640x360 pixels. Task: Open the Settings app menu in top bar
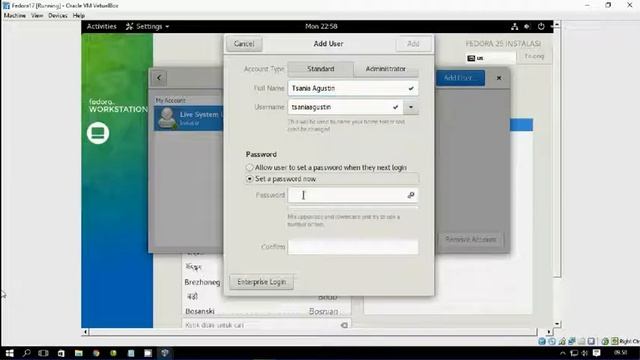[x=147, y=27]
